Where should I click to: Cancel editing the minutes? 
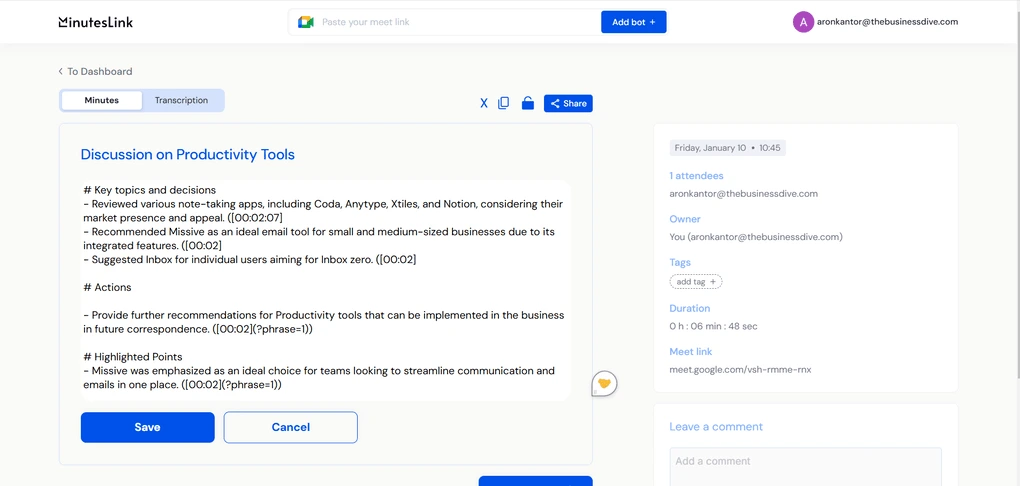tap(291, 427)
